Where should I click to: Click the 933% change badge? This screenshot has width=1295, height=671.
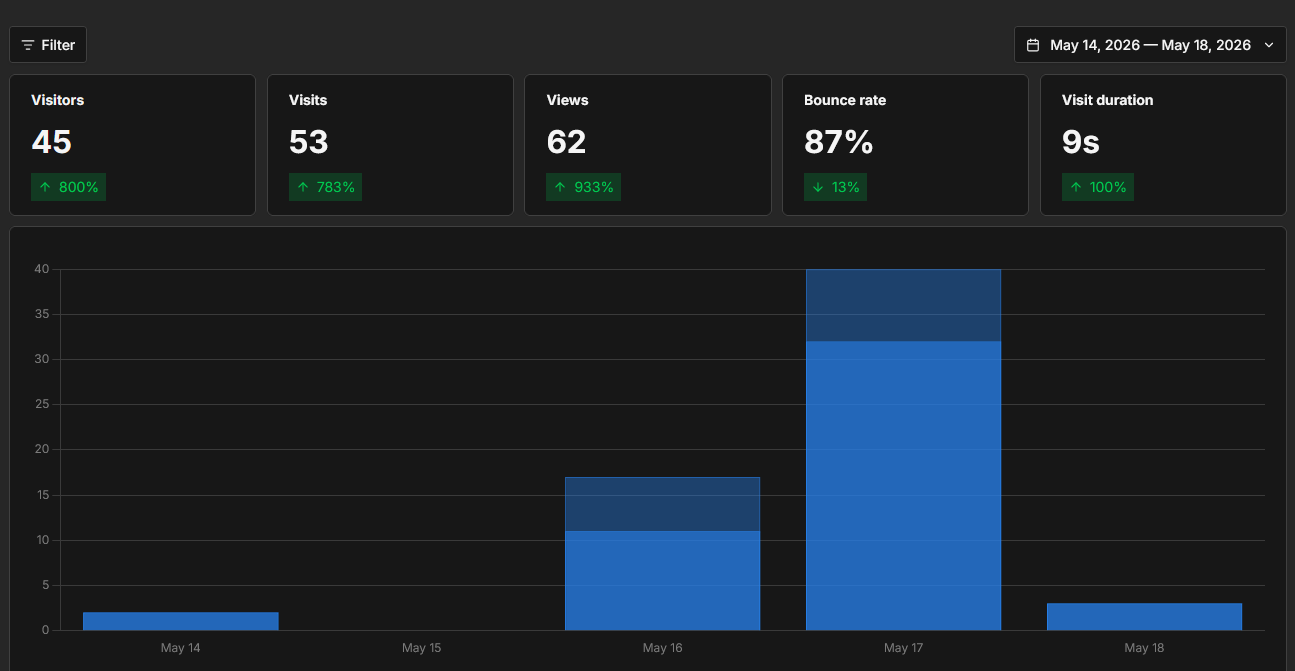(583, 187)
